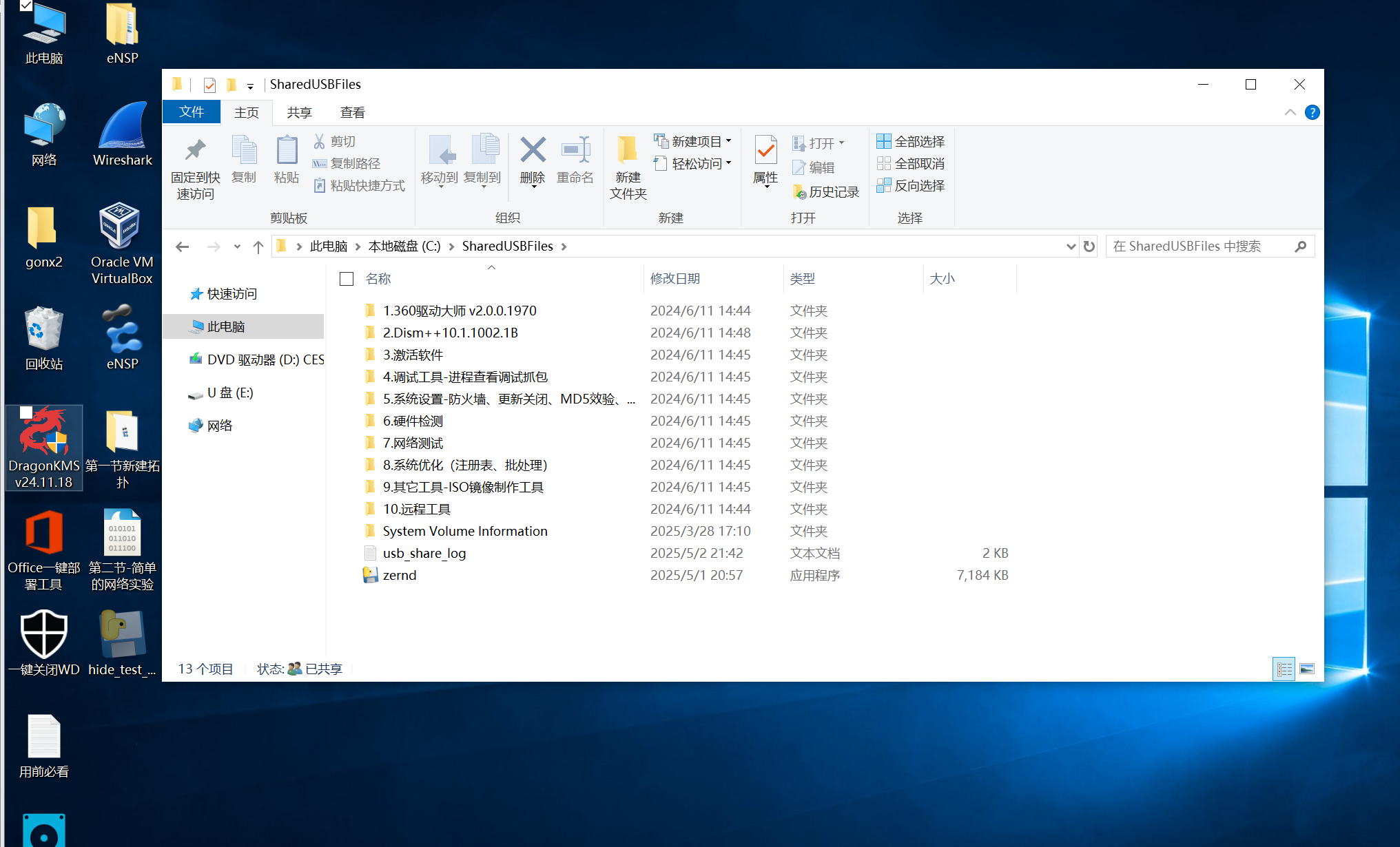This screenshot has height=847, width=1400.
Task: Switch to the View (查看) tab
Action: click(352, 112)
